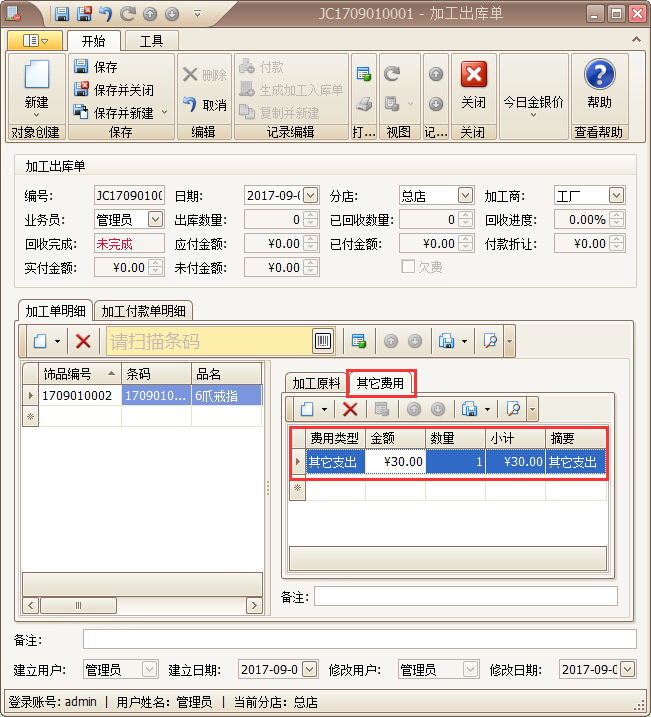Click the 今日金银价 button
The image size is (651, 717).
[x=533, y=102]
